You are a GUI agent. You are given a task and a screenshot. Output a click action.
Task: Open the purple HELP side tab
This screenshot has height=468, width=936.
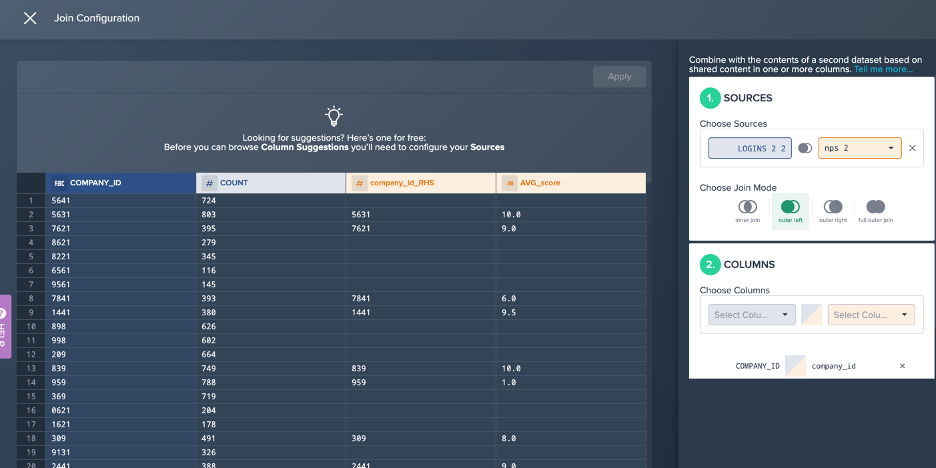coord(5,327)
